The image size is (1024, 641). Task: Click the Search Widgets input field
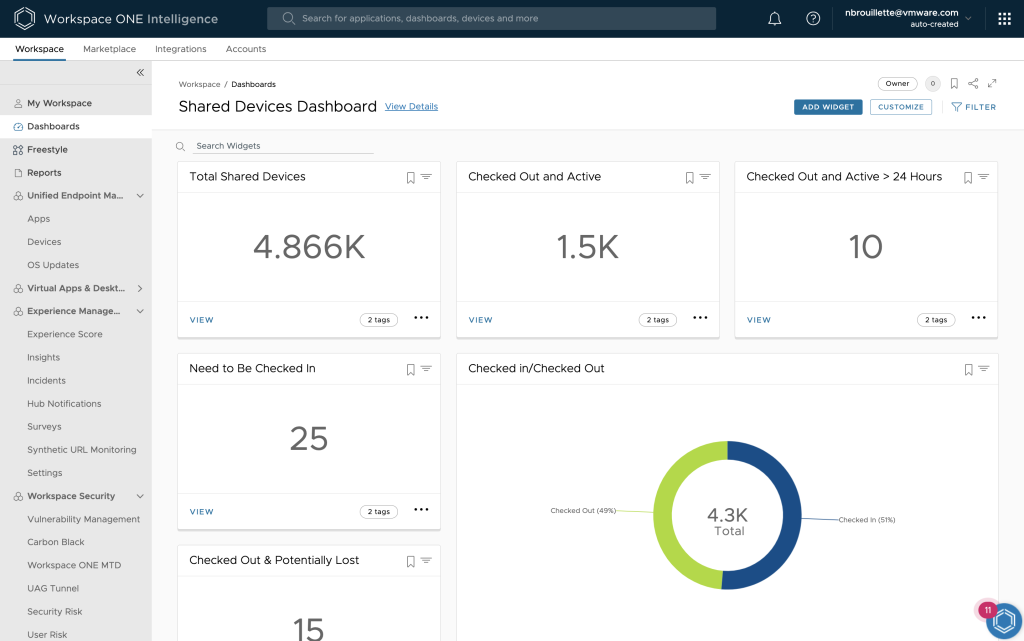283,146
